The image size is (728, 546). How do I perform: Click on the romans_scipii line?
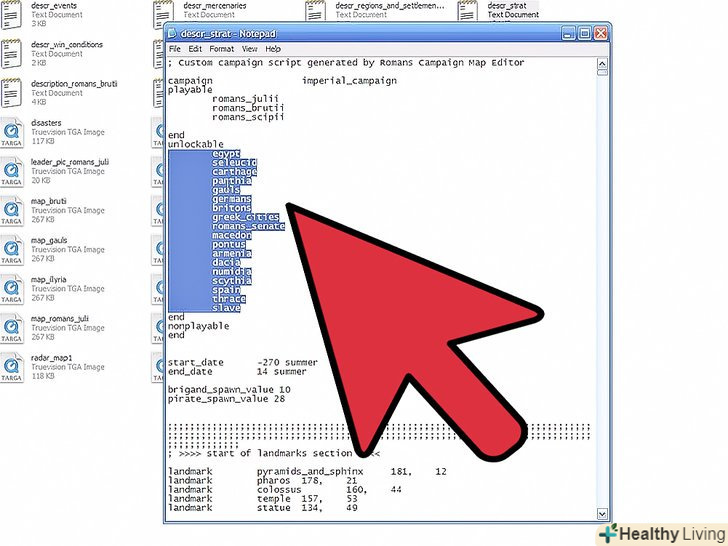pos(248,117)
